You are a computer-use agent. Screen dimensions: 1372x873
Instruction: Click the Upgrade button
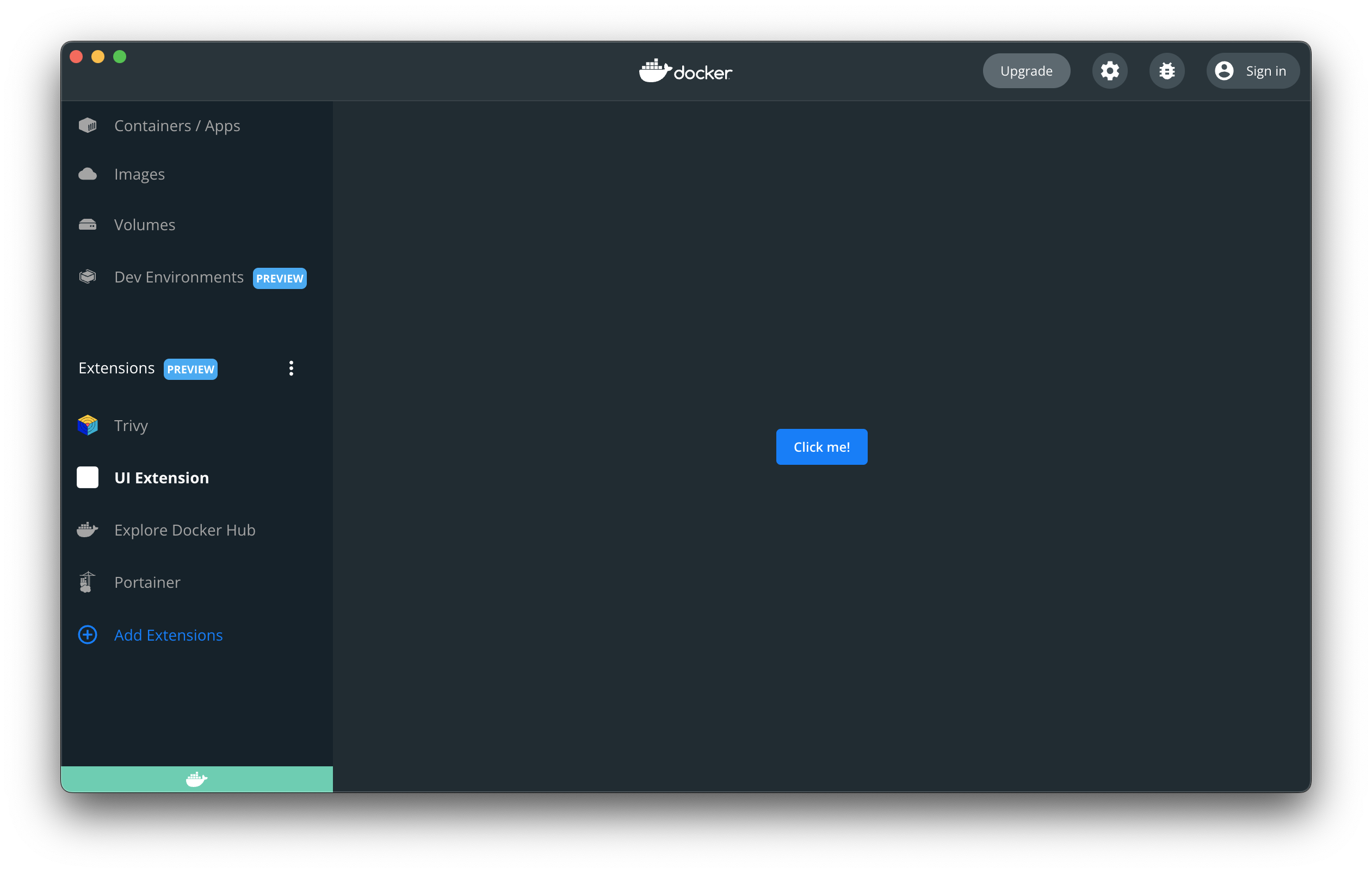[x=1026, y=71]
